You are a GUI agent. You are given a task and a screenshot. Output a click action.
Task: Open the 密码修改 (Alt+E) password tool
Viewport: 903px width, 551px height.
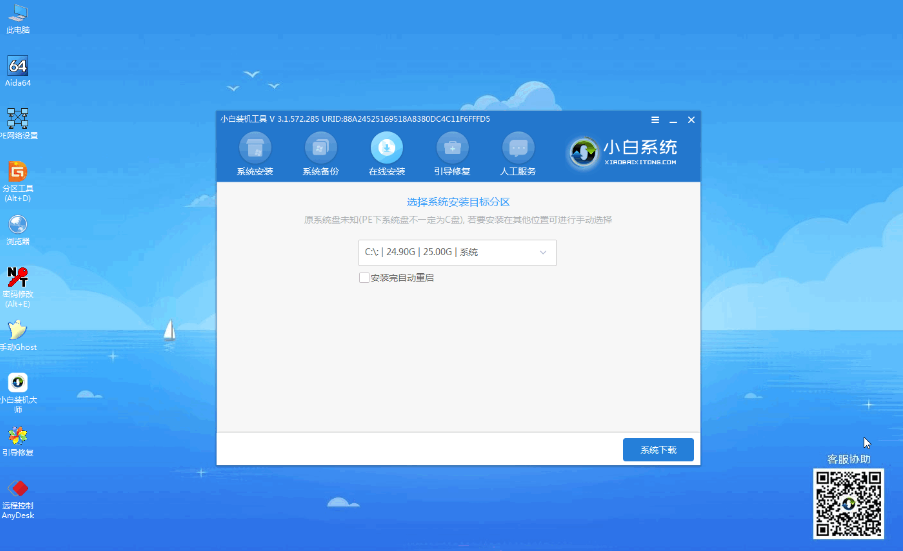[x=18, y=286]
